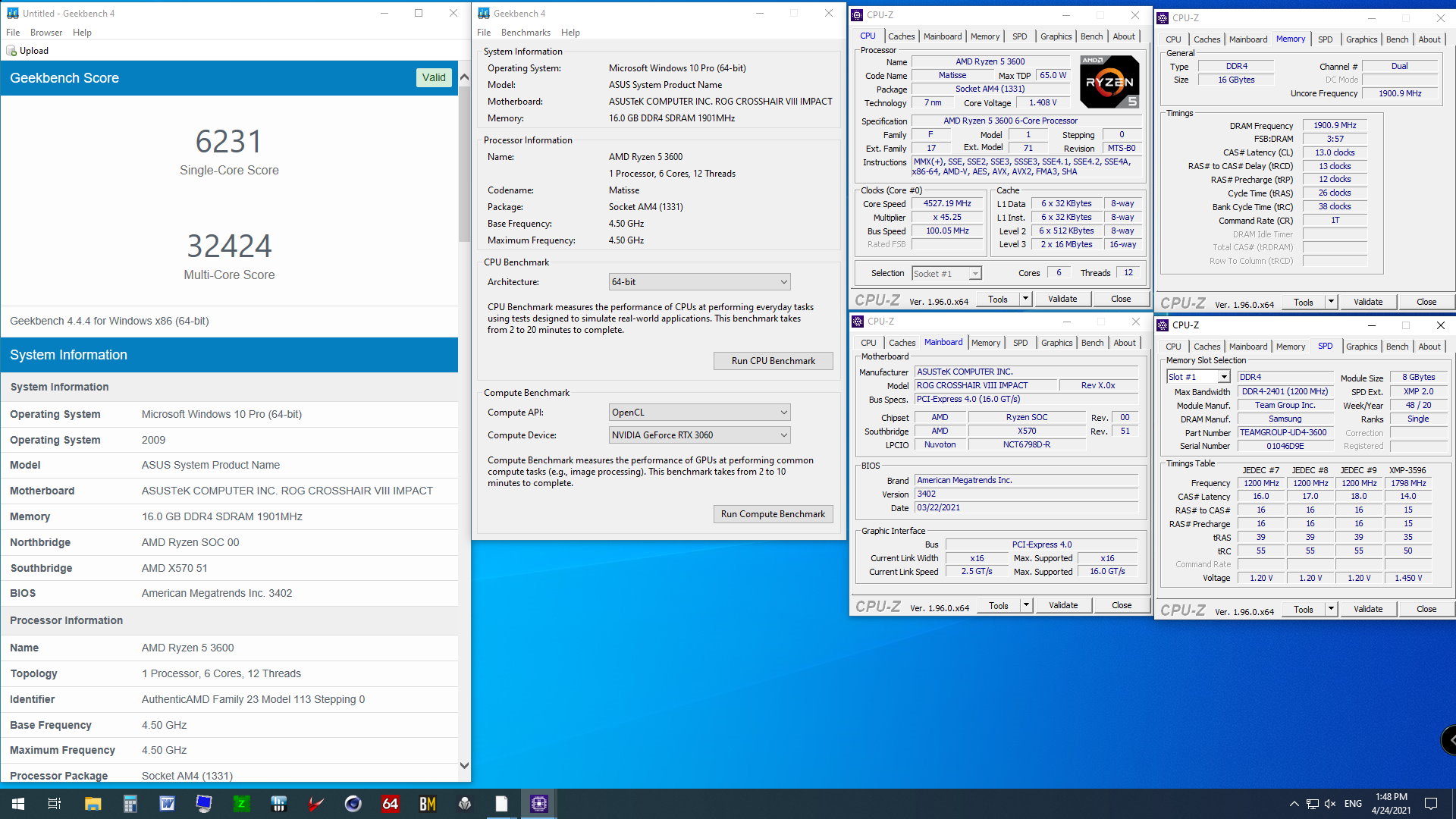Click the Run CPU Benchmark button
The image size is (1456, 819).
pos(773,361)
